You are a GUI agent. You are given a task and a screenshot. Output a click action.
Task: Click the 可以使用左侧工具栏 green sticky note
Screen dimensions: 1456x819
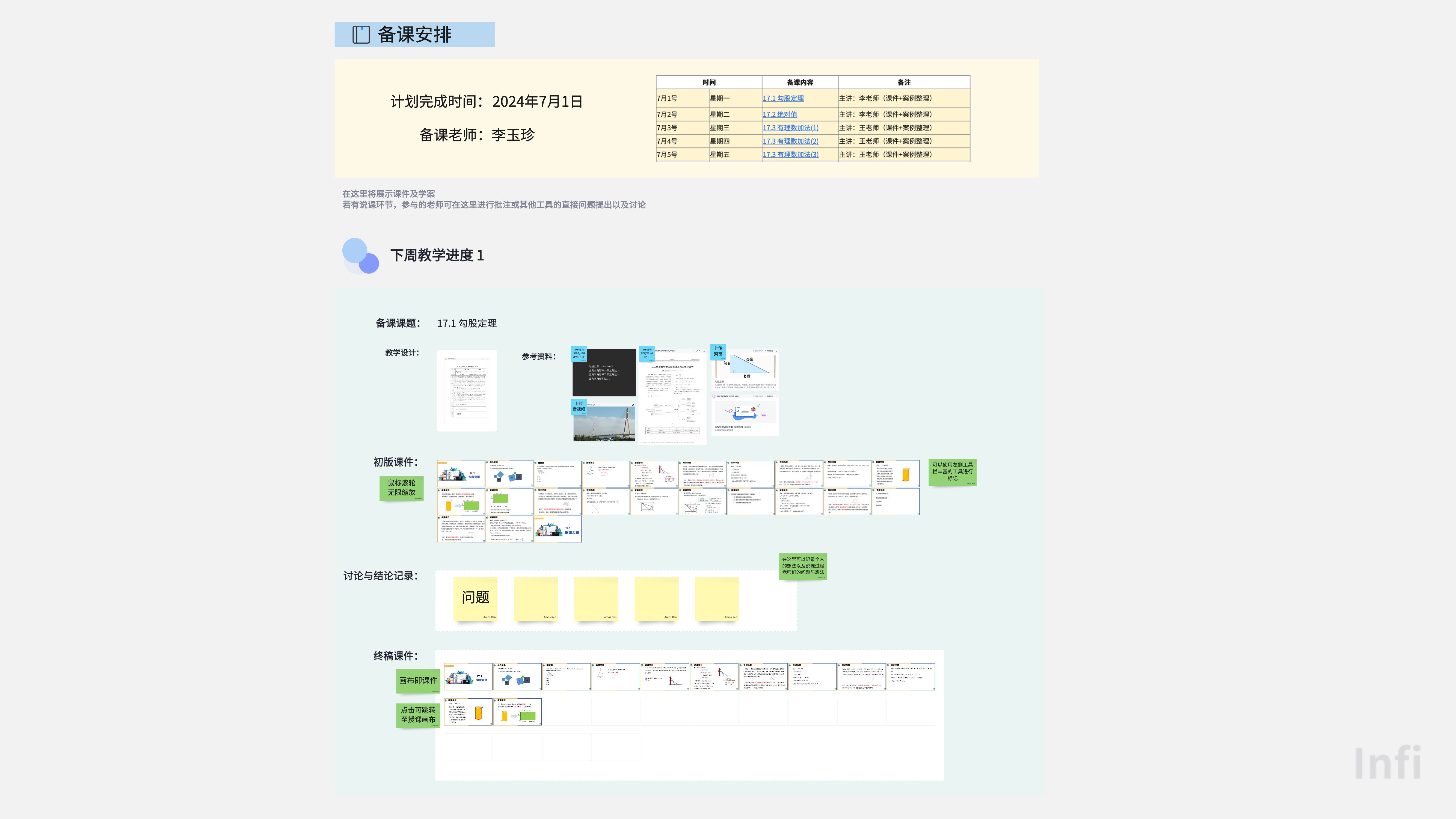[x=952, y=473]
